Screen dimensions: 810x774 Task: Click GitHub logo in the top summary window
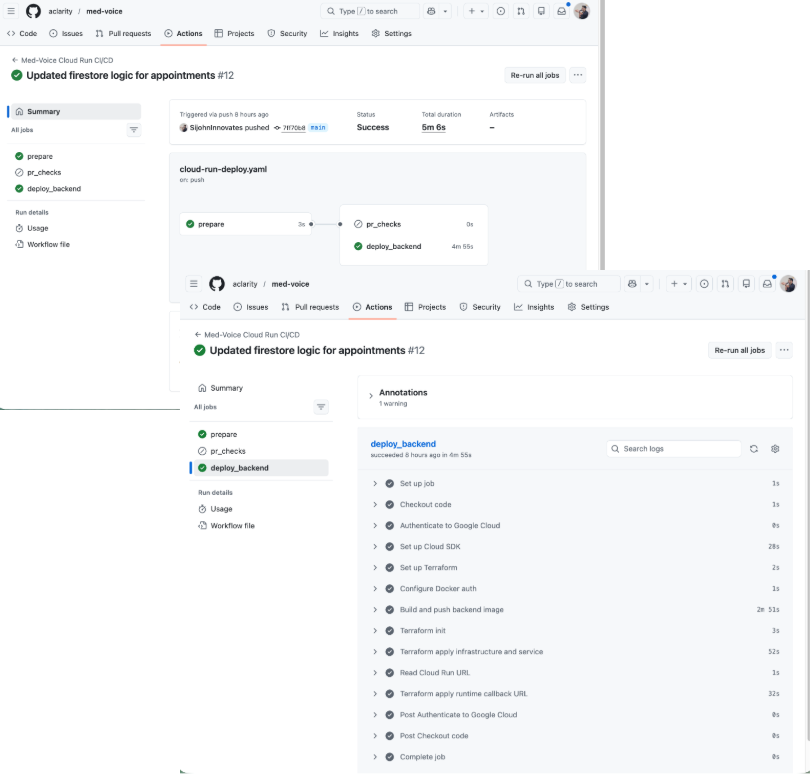point(33,11)
